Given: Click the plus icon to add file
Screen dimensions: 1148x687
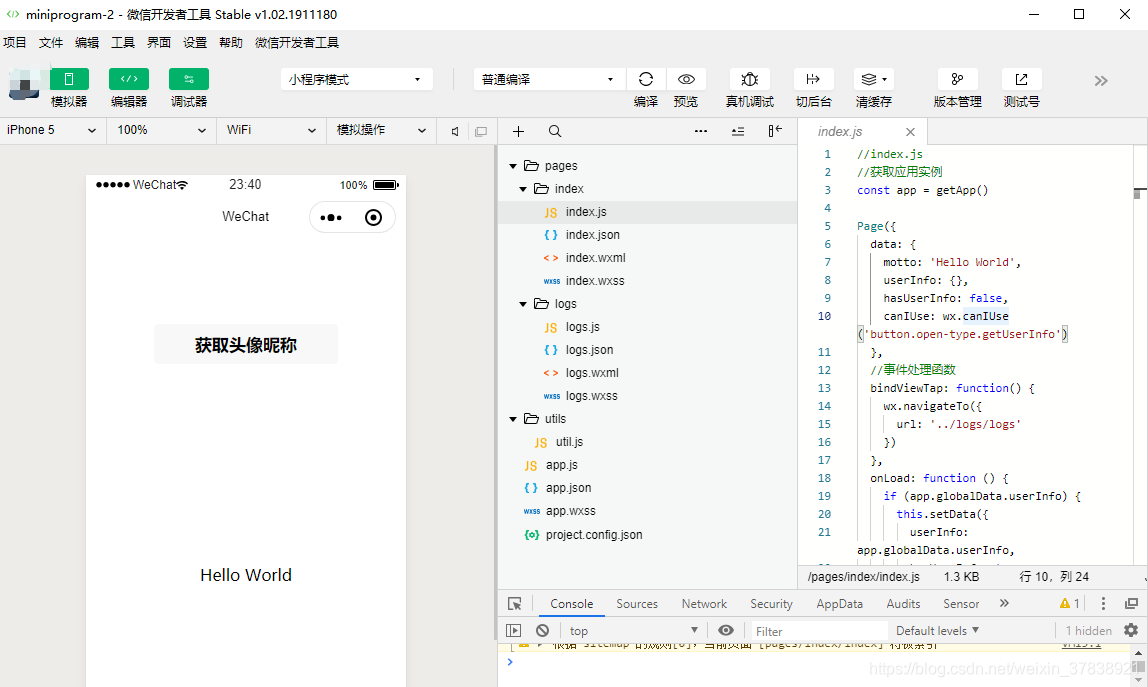Looking at the screenshot, I should [518, 131].
